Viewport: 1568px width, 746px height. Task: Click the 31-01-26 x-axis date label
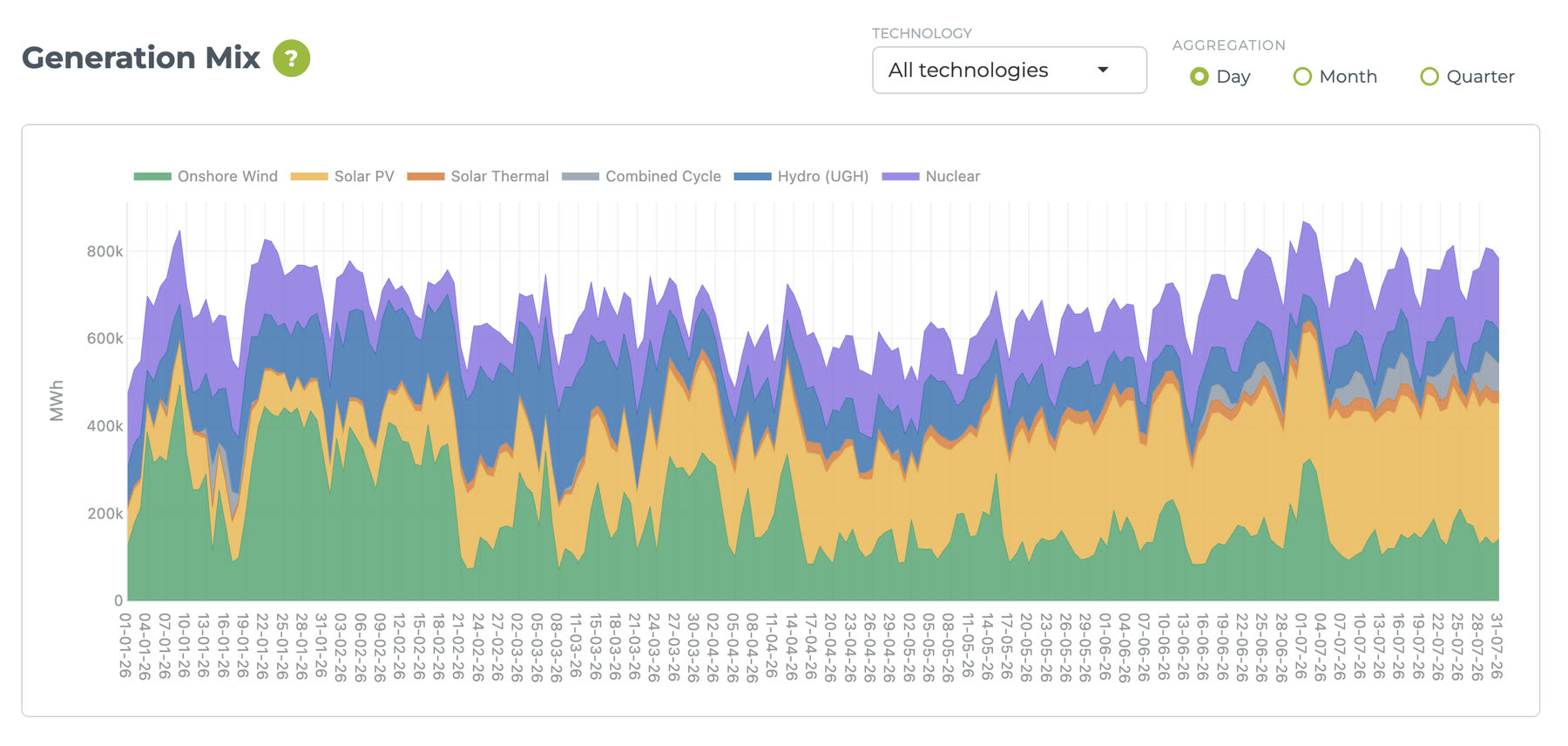pyautogui.click(x=321, y=646)
